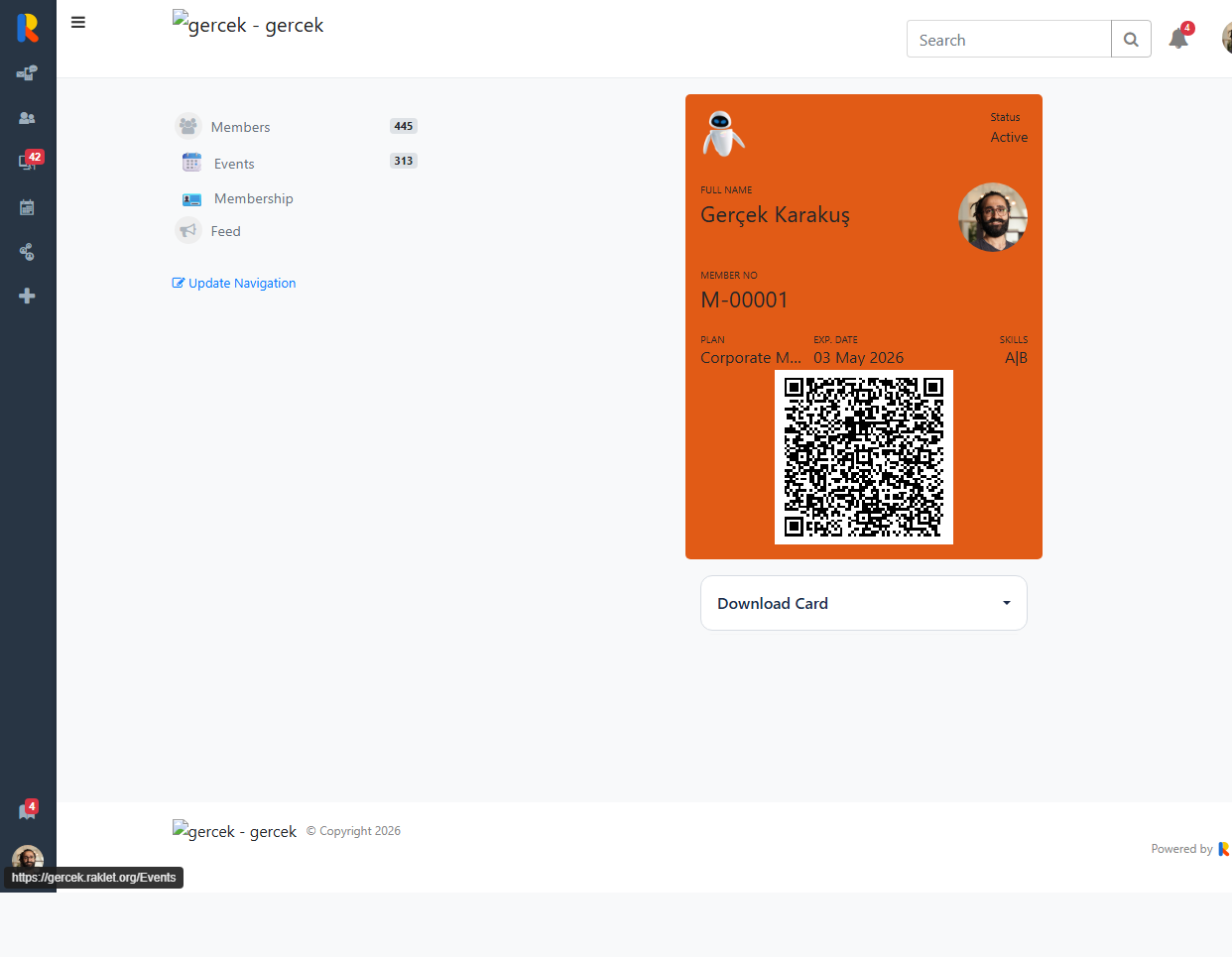This screenshot has height=957, width=1232.
Task: Open the notifications bell icon
Action: [x=1178, y=39]
